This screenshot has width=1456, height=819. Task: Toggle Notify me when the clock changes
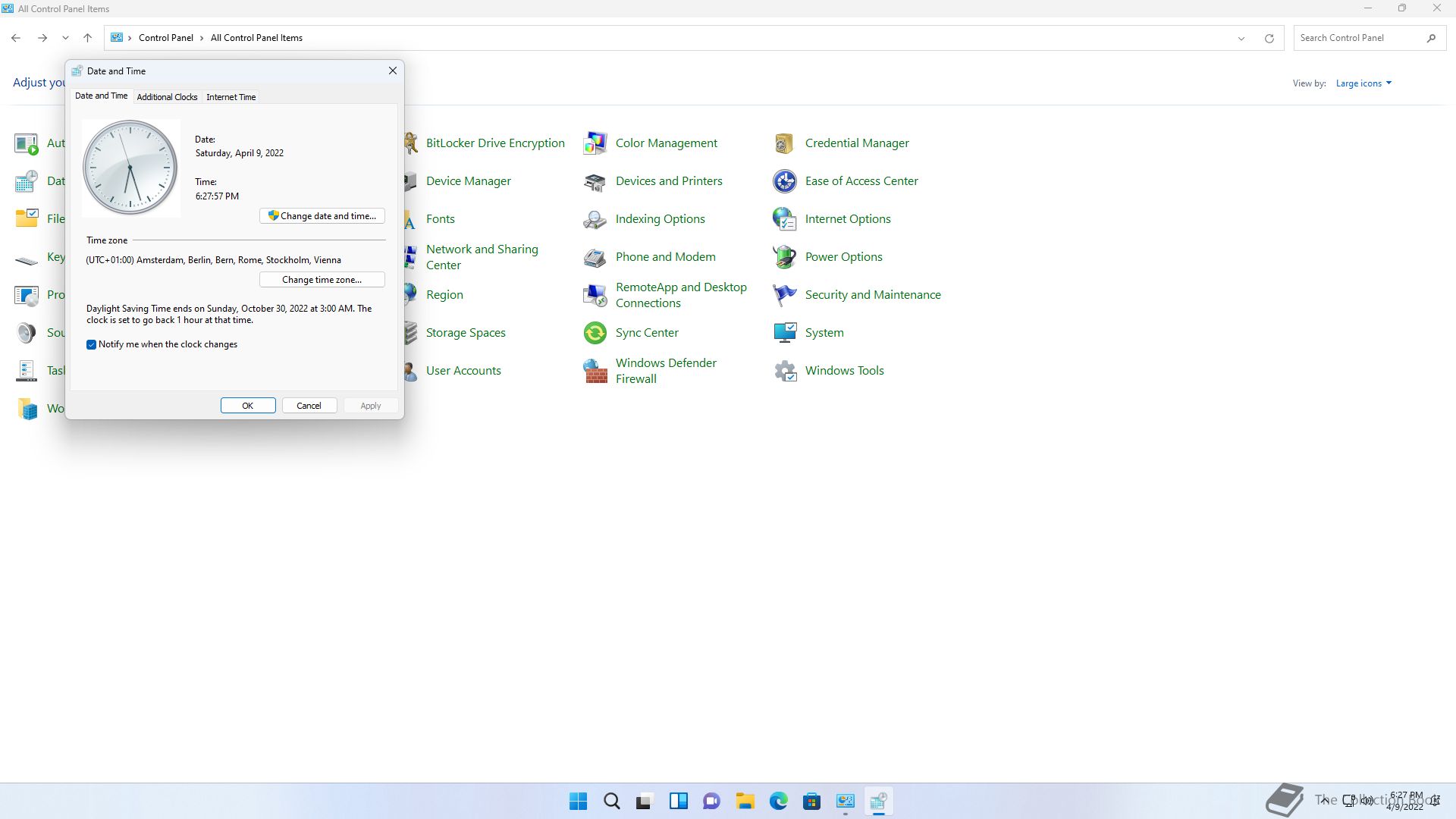click(x=91, y=344)
